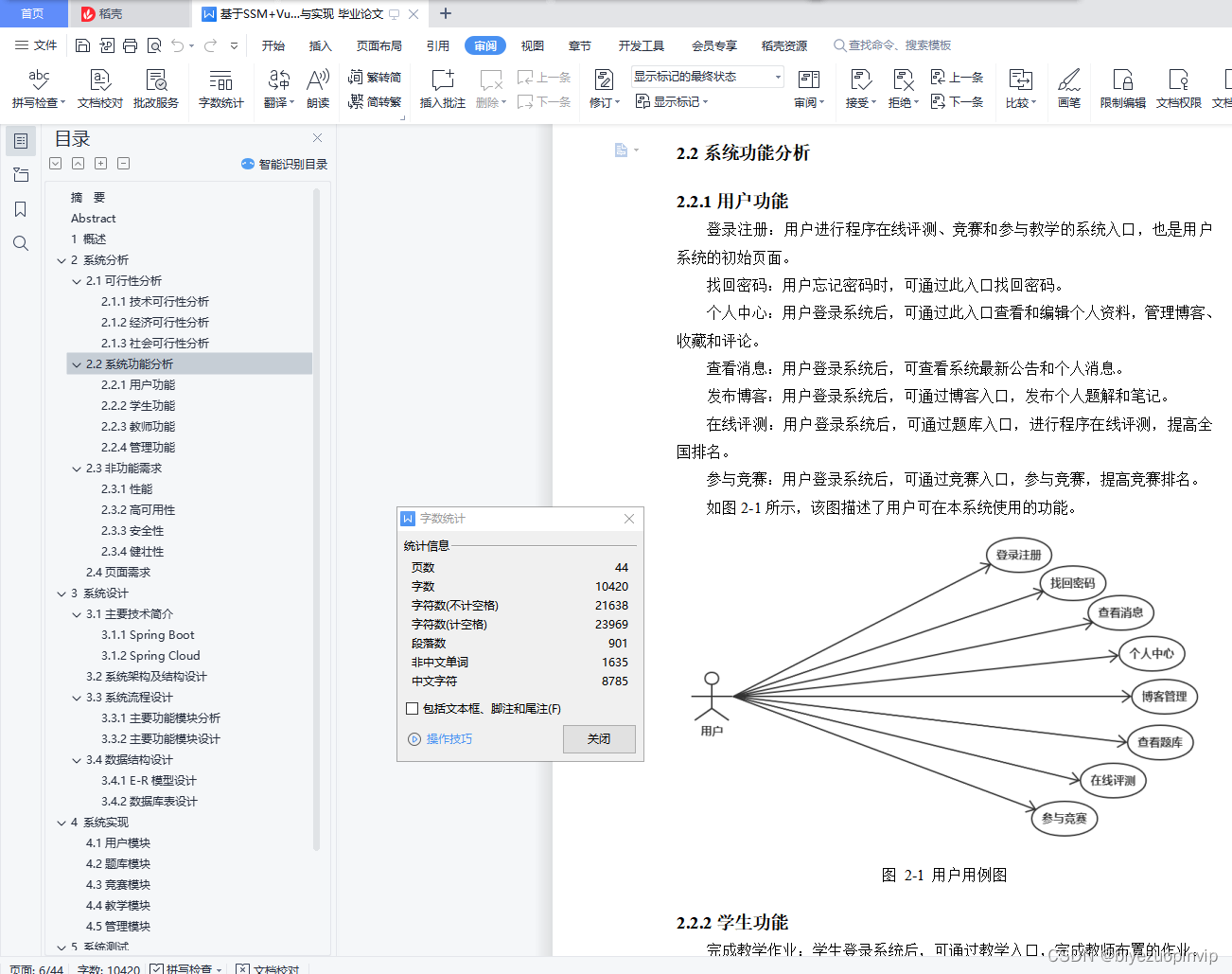This screenshot has height=974, width=1232.
Task: Collapse the 2.1 可行性分析 section
Action: point(76,280)
